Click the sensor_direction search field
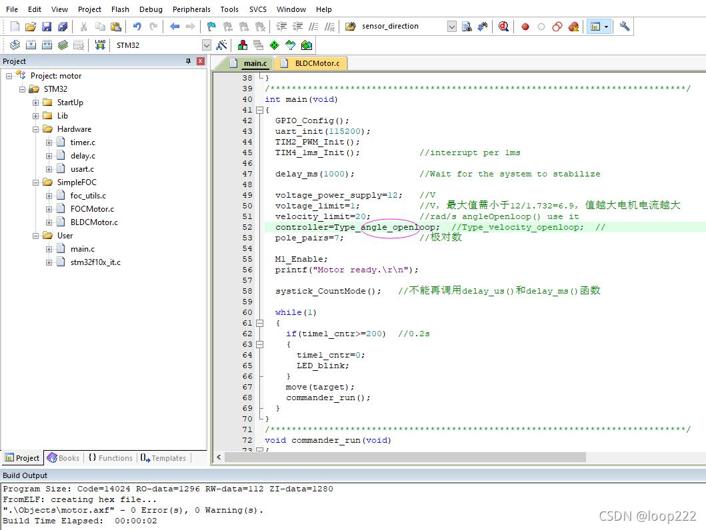The height and width of the screenshot is (530, 706). (402, 27)
